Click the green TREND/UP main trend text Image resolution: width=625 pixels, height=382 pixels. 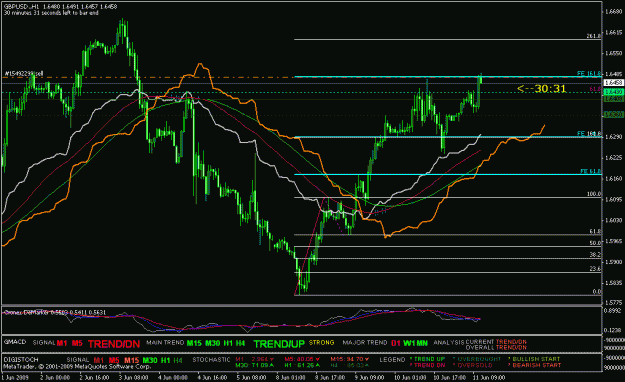279,344
